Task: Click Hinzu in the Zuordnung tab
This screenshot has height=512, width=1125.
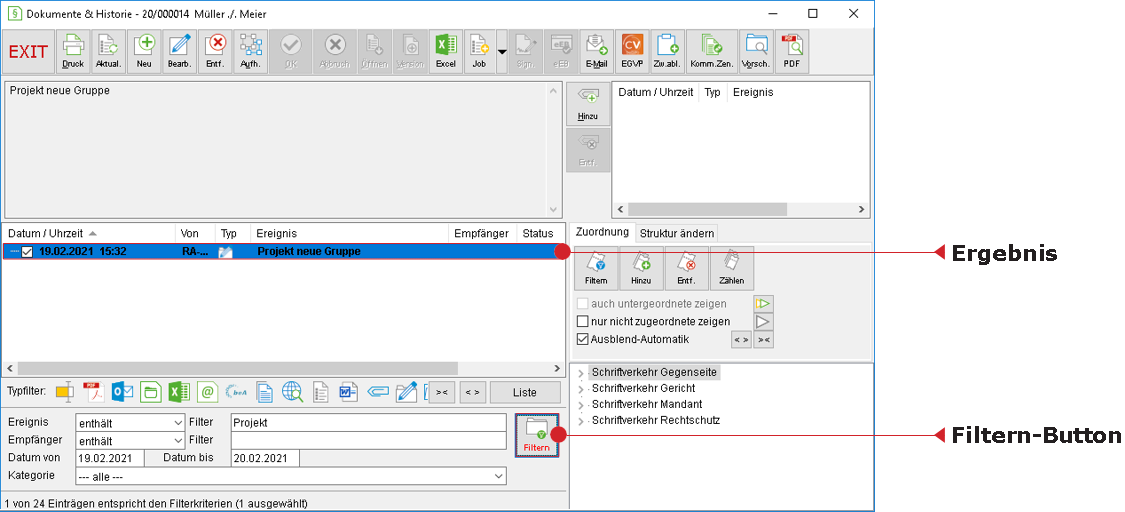Action: coord(641,268)
